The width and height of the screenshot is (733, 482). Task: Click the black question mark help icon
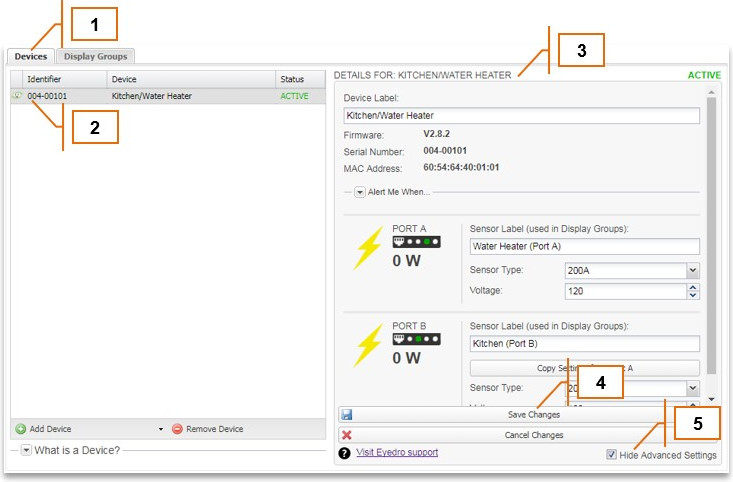pos(345,453)
